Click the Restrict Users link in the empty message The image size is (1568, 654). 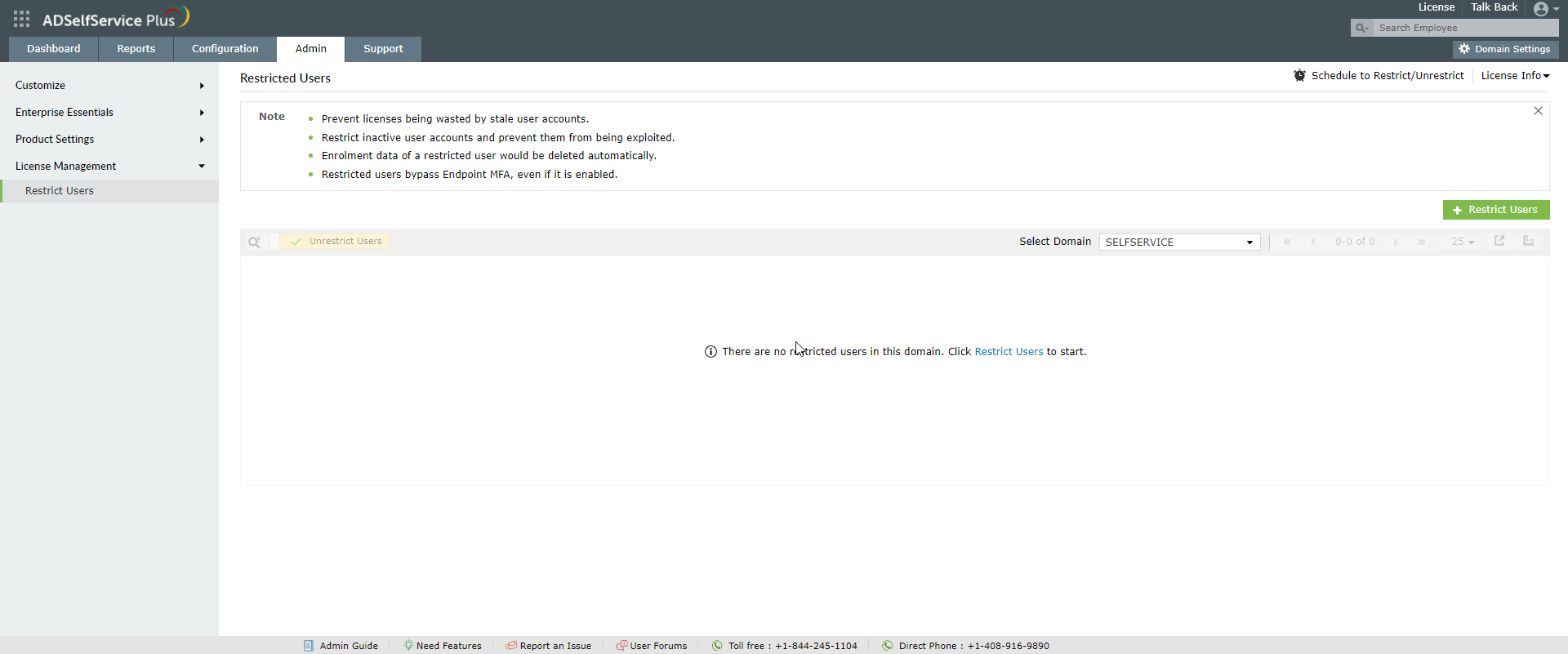[1009, 352]
